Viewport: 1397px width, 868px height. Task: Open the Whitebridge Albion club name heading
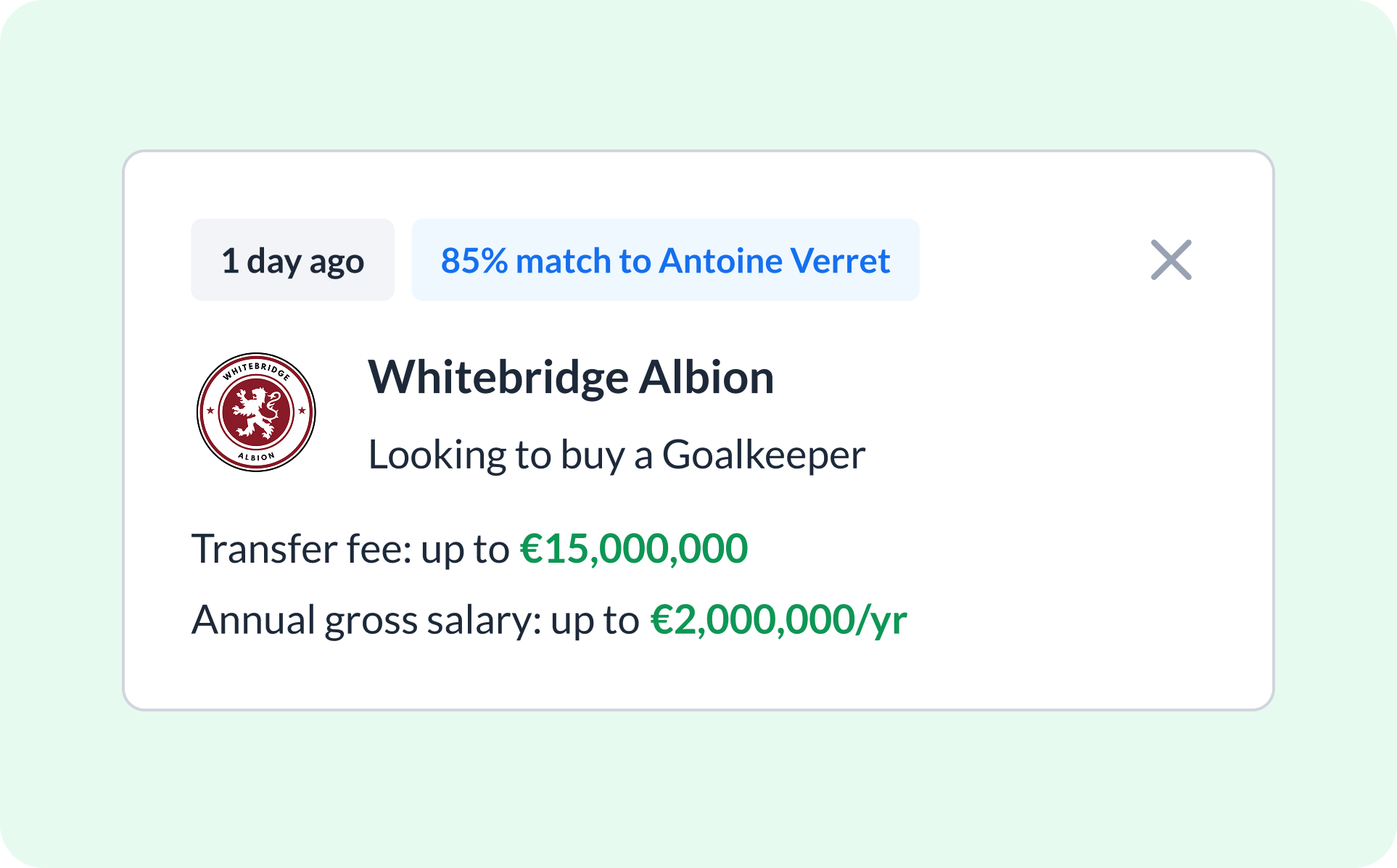[x=571, y=377]
